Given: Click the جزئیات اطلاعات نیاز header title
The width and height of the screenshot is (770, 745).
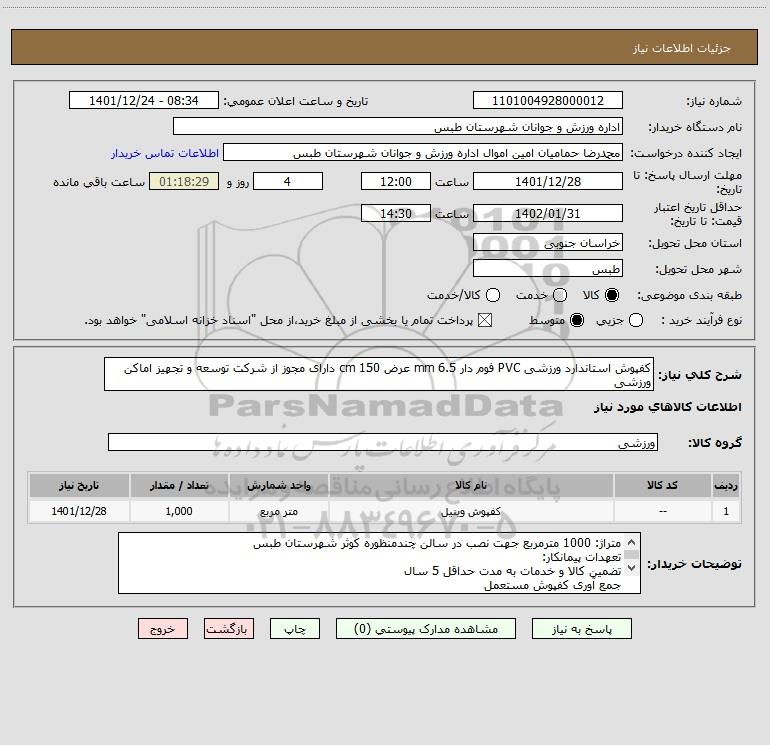Looking at the screenshot, I should tap(682, 48).
